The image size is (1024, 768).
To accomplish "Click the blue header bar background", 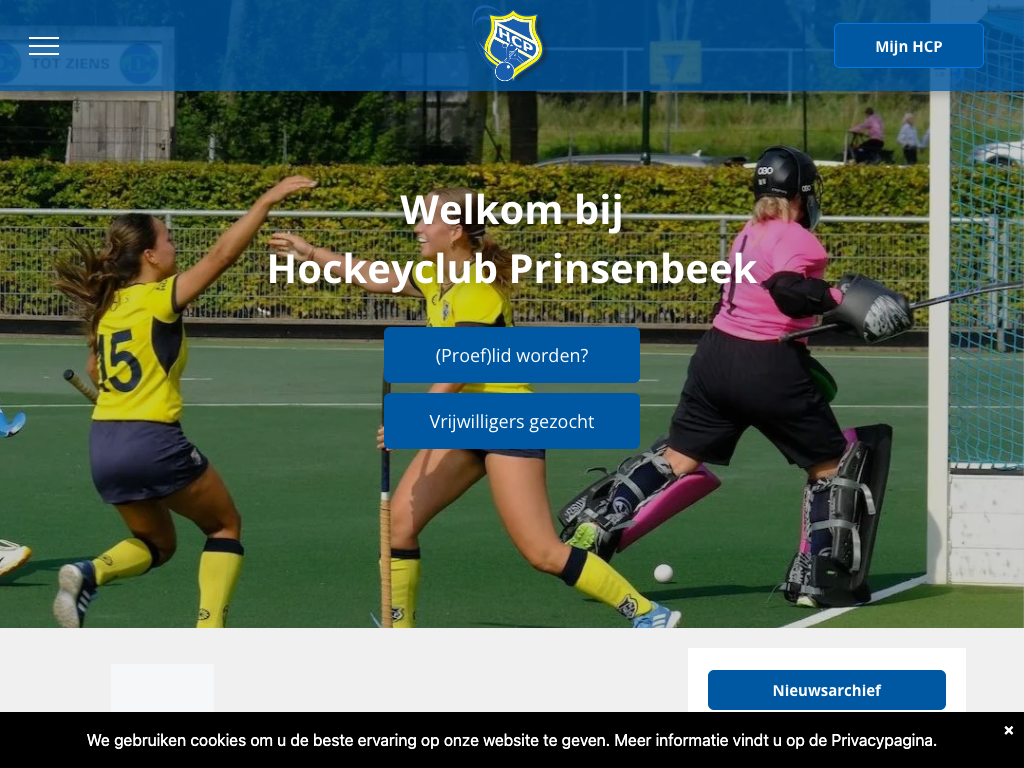I will (327, 46).
